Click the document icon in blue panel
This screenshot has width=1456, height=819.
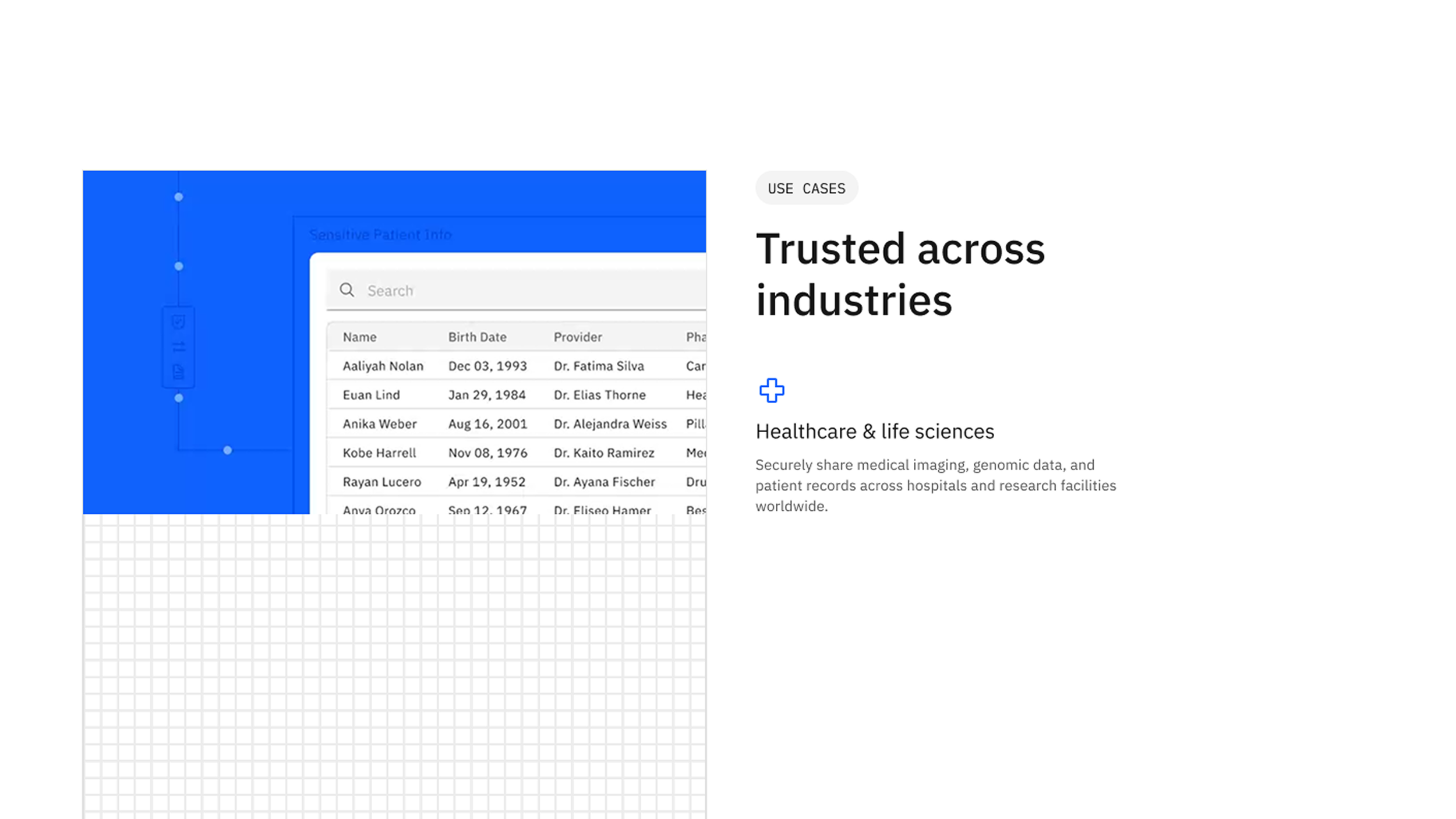tap(179, 372)
